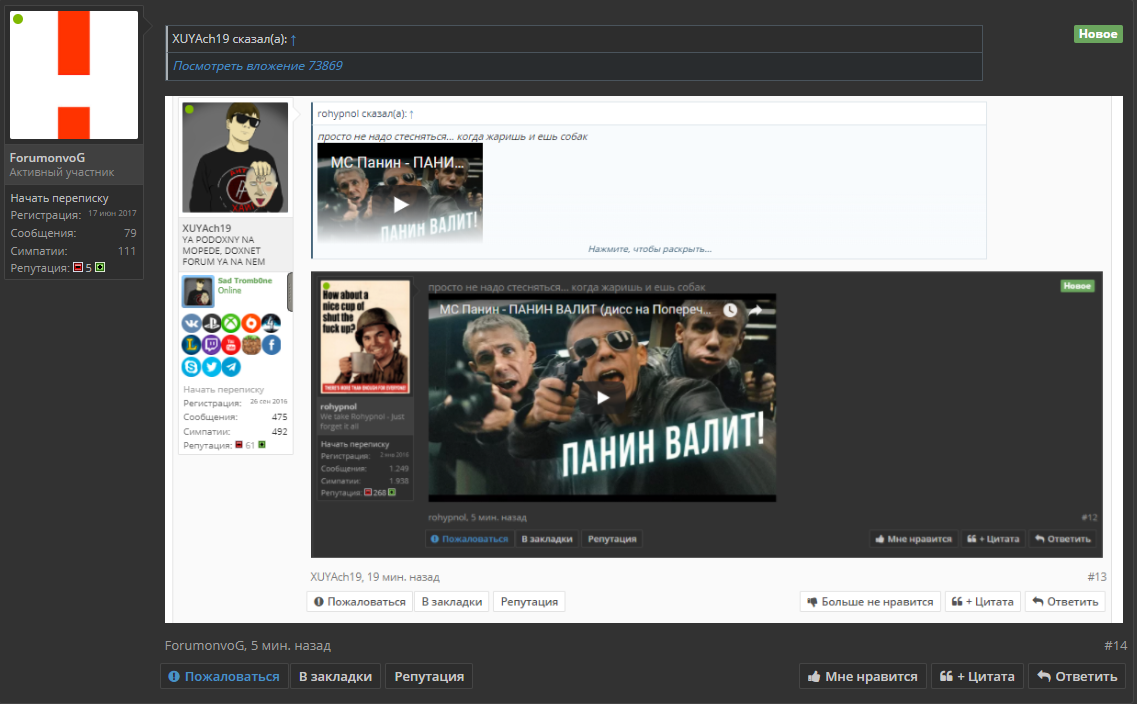The width and height of the screenshot is (1137, 704).
Task: Open XUYAch19's VK profile icon
Action: tap(191, 323)
